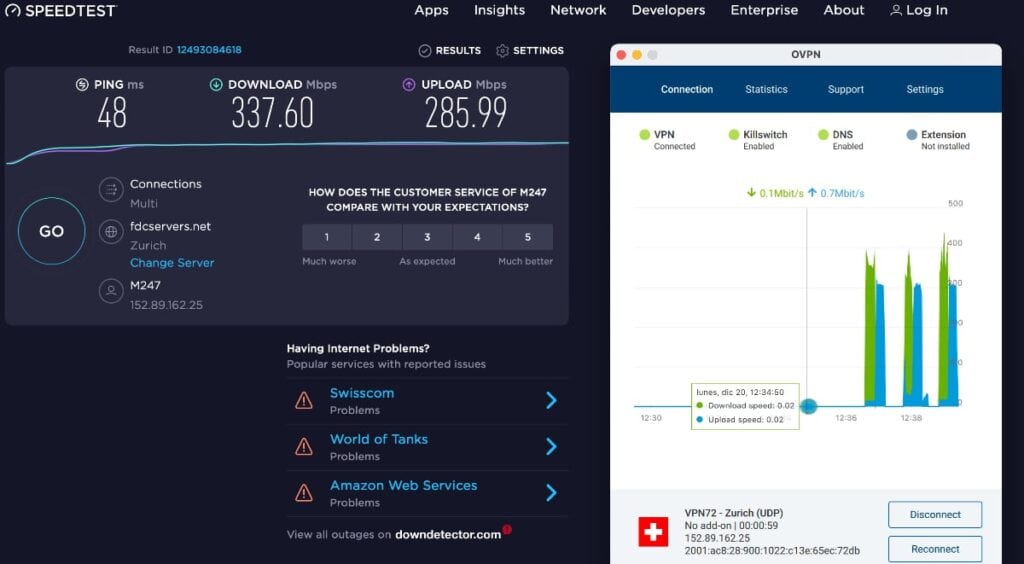
Task: Switch to OVPN Connection tab
Action: (687, 89)
